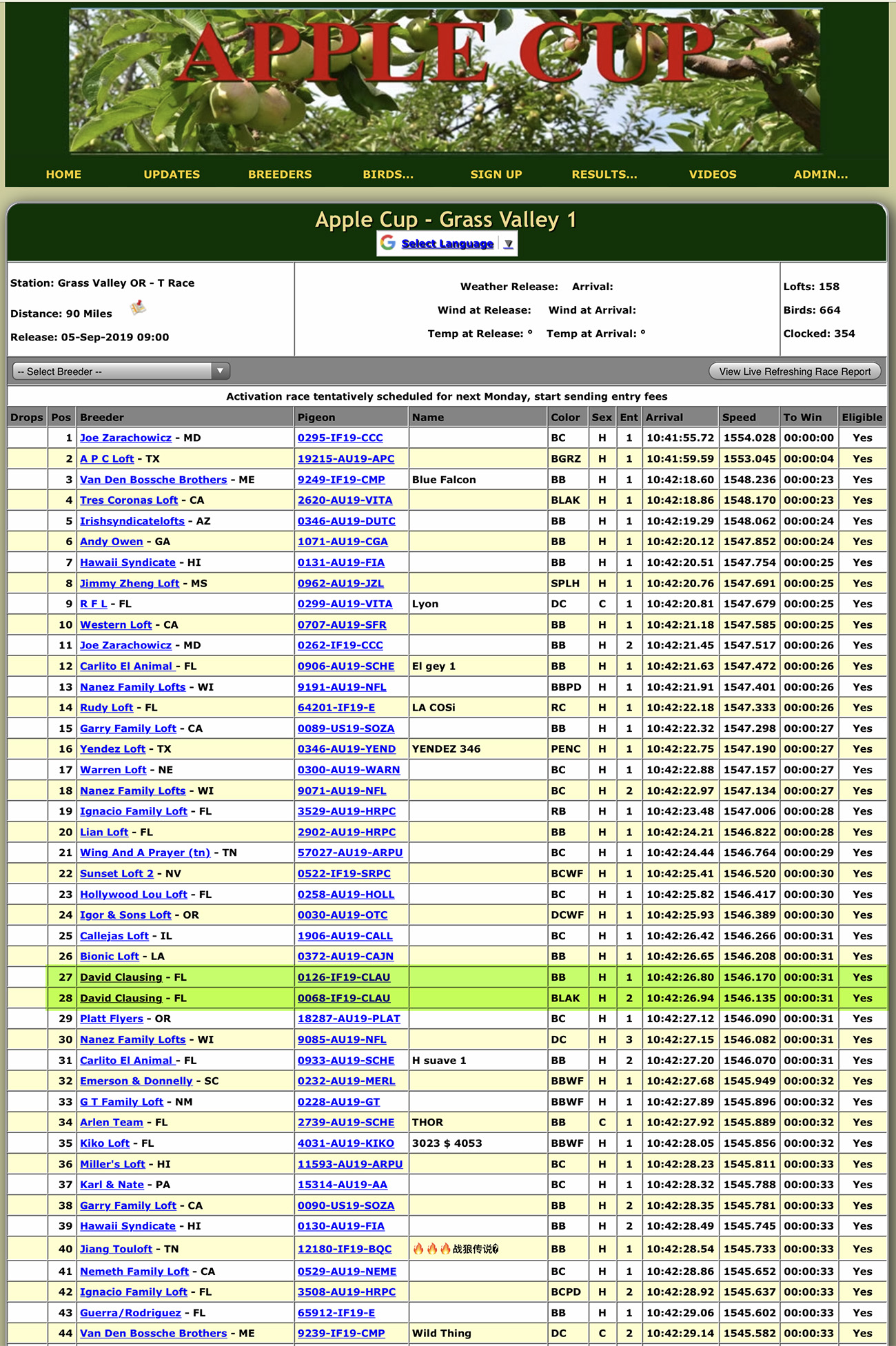Open Jimmy Zheng Loft breeder link
Screen dimensions: 896x1346
coord(130,583)
